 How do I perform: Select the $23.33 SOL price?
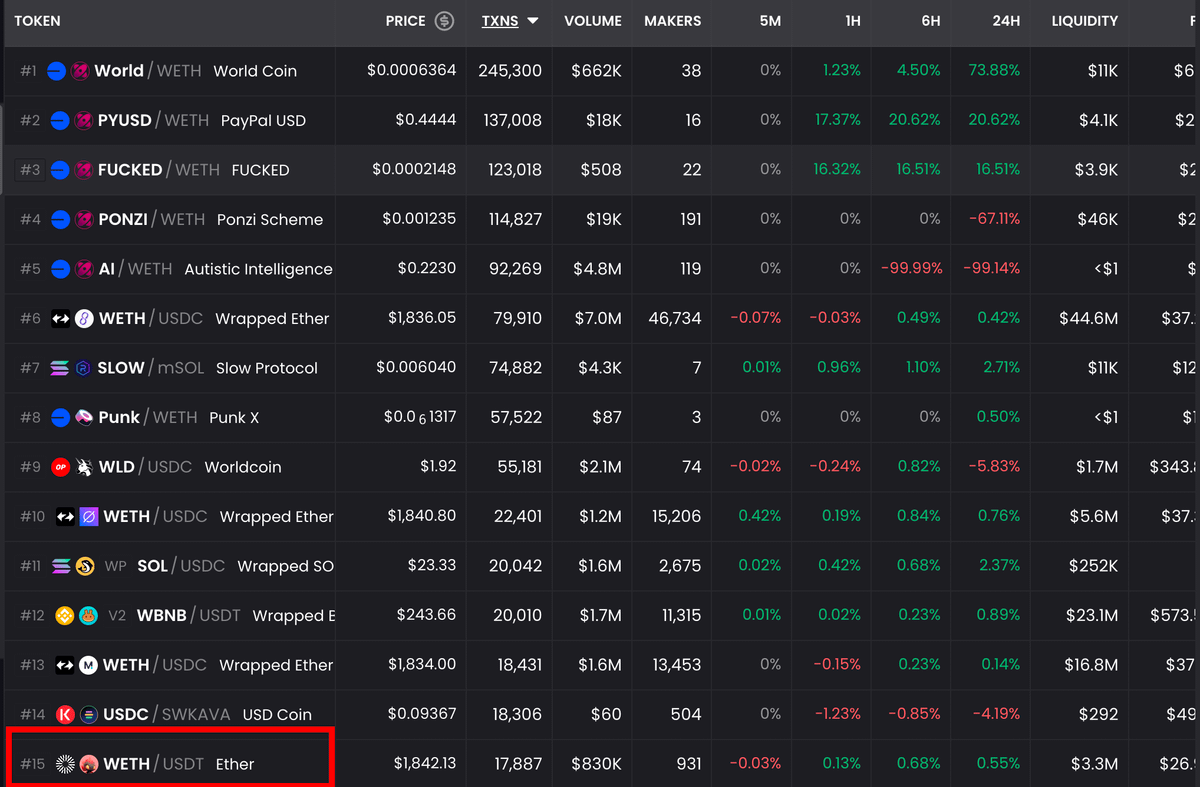432,566
